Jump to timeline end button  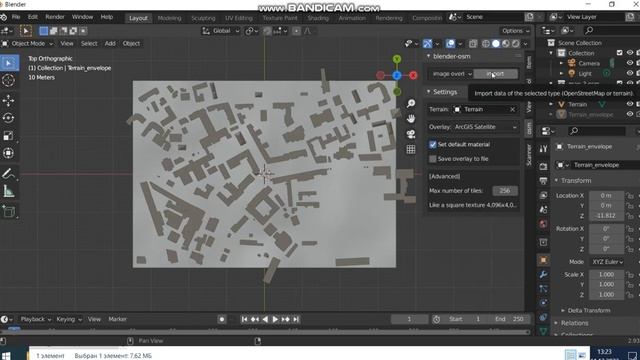[x=296, y=319]
